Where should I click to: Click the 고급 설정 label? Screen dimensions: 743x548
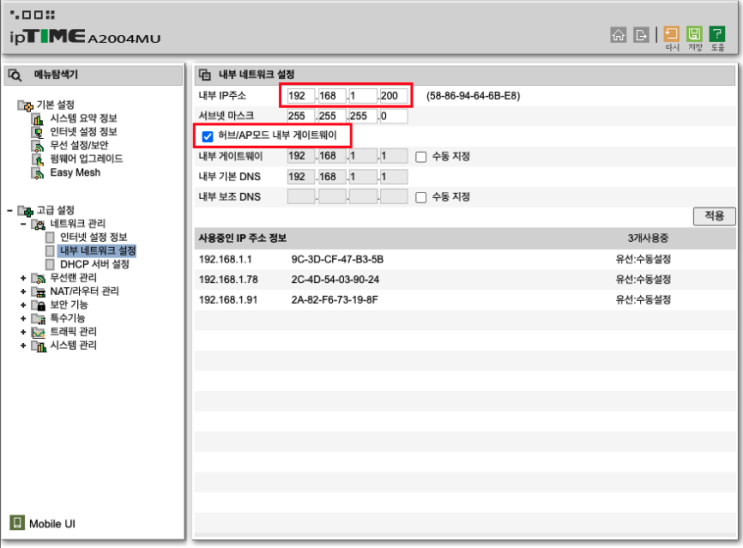pos(55,210)
